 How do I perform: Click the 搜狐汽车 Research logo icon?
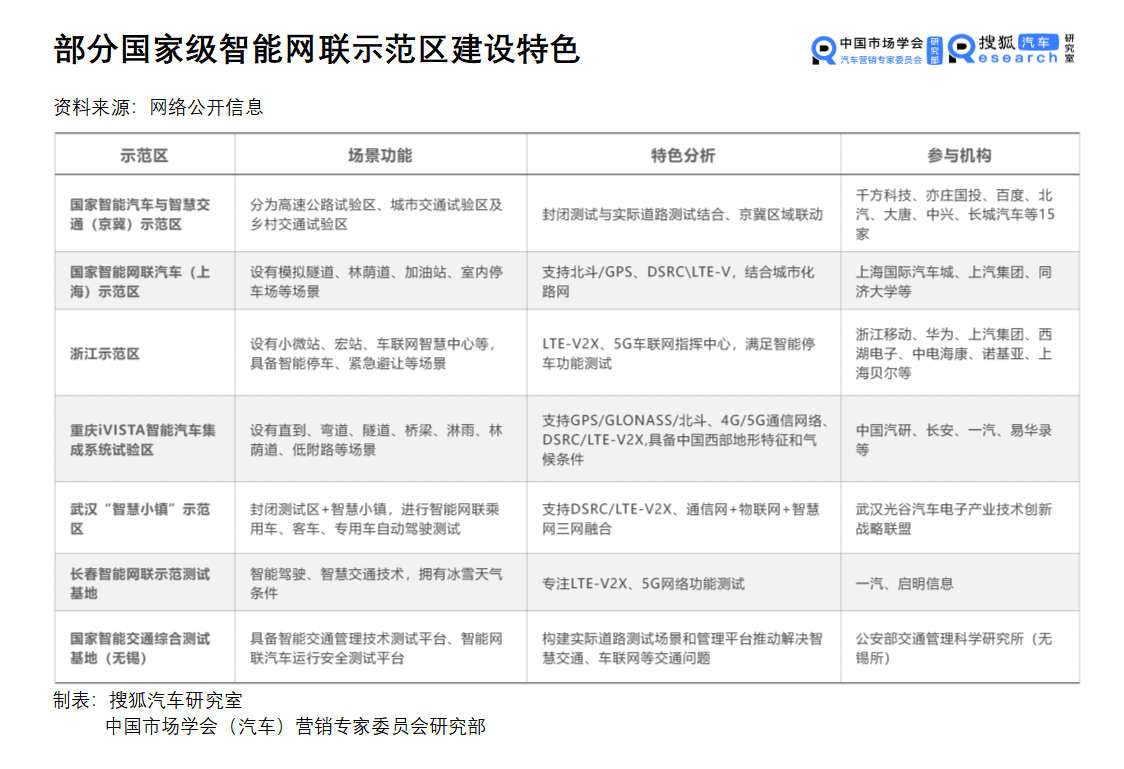pos(961,49)
